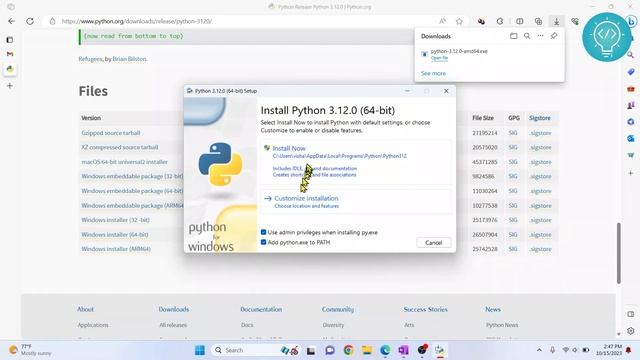Open Downloads folder from Downloads panel
The height and width of the screenshot is (360, 640).
point(513,36)
